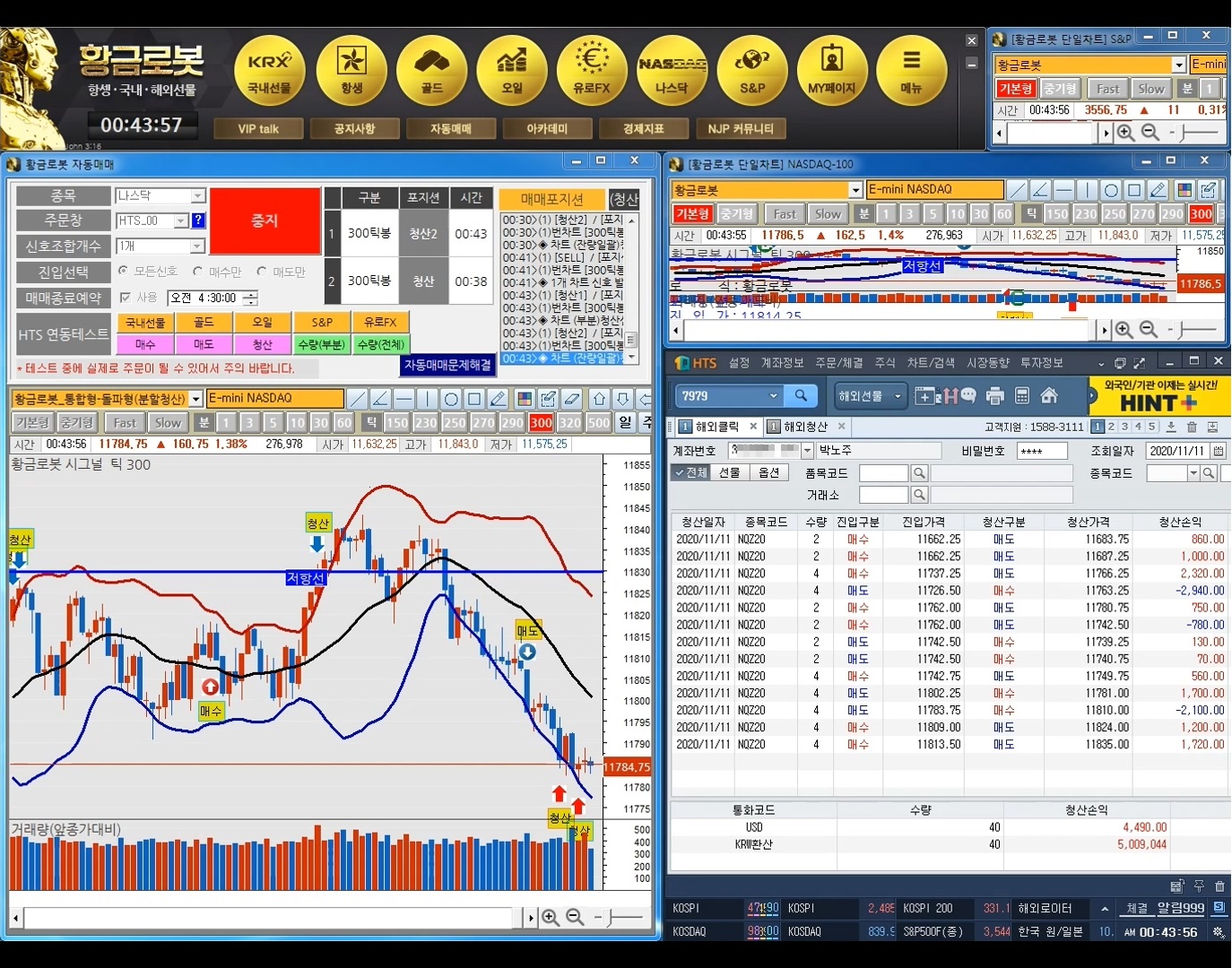Select the pencil tool in main chart toolbar
The width and height of the screenshot is (1232, 968).
pyautogui.click(x=498, y=399)
